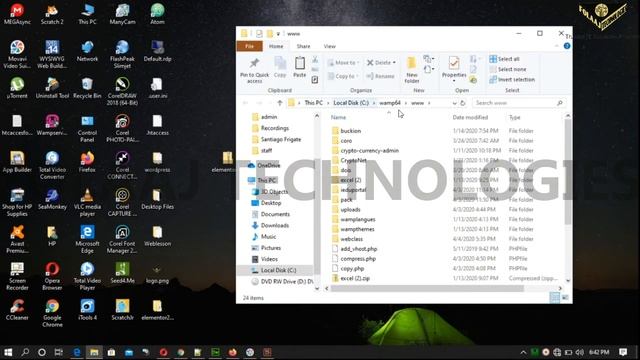Open Google Chrome desktop icon
The image size is (640, 360).
pos(52,313)
